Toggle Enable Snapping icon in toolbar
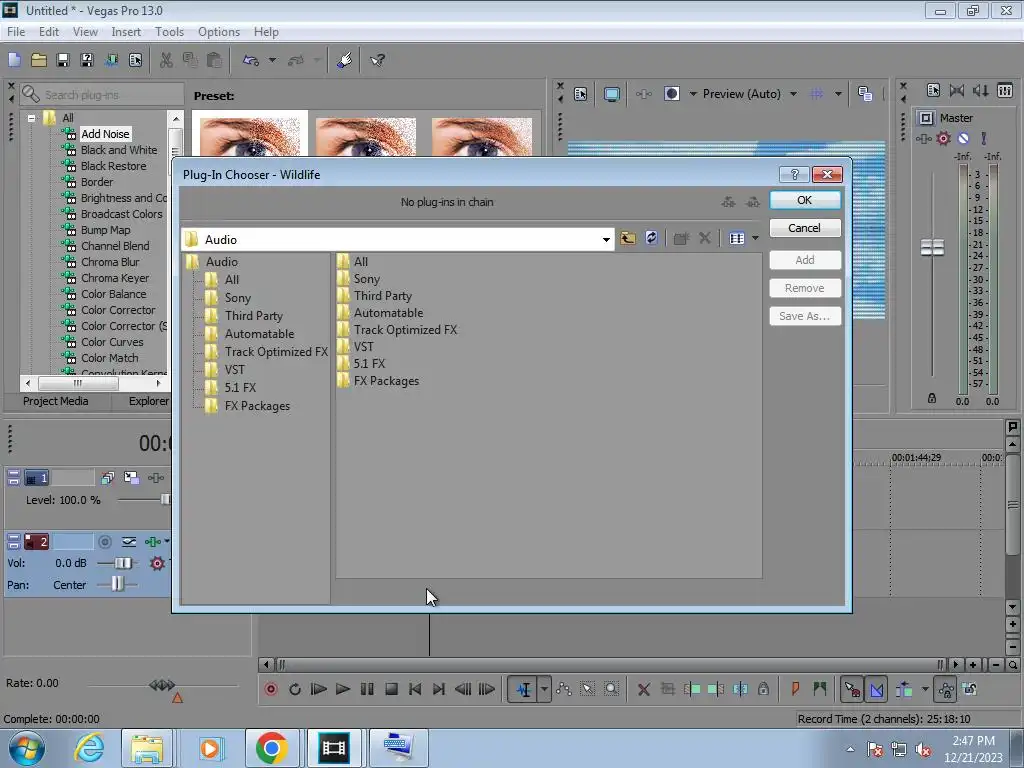Viewport: 1024px width, 768px height. [x=852, y=689]
